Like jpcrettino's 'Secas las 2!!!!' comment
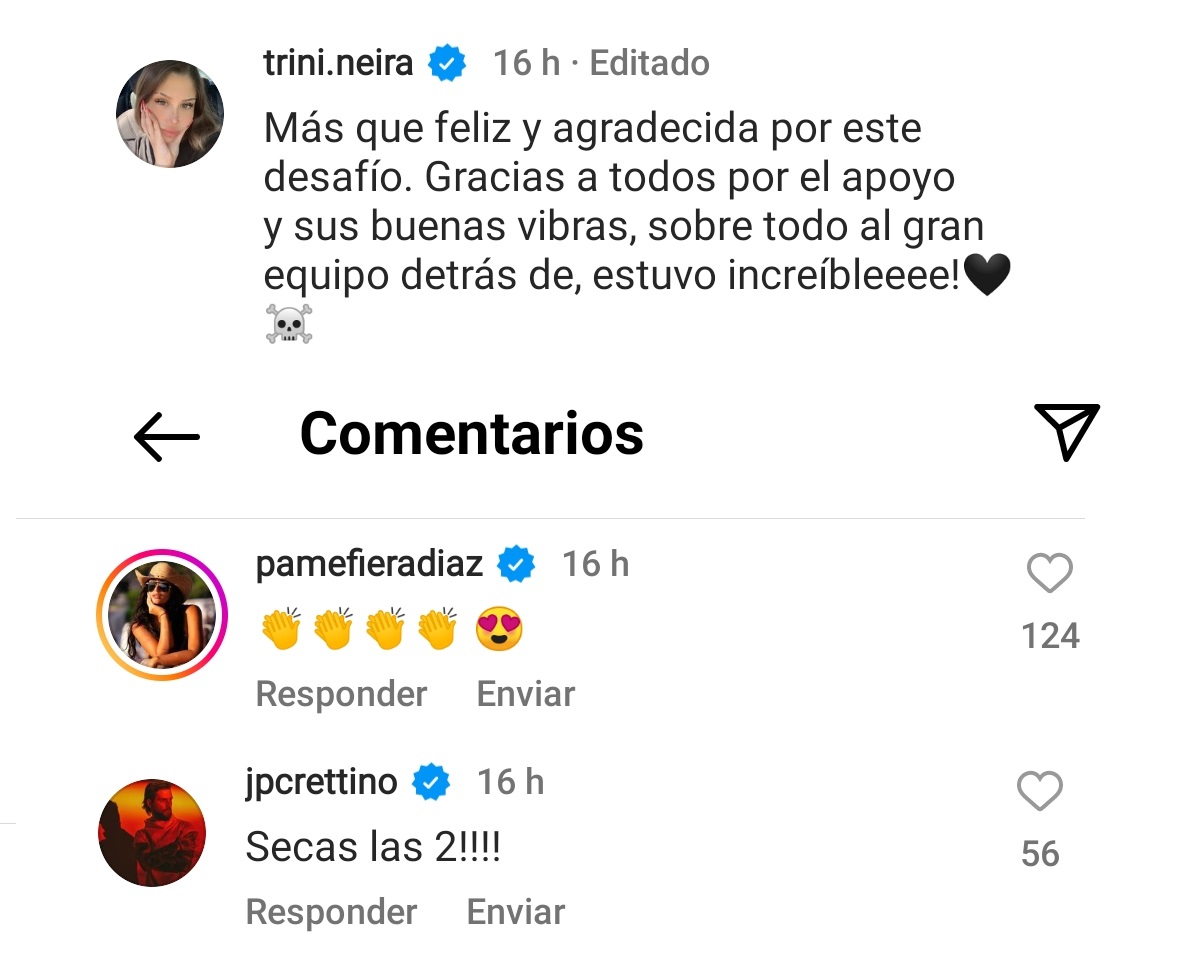The image size is (1200, 970). [x=1039, y=790]
